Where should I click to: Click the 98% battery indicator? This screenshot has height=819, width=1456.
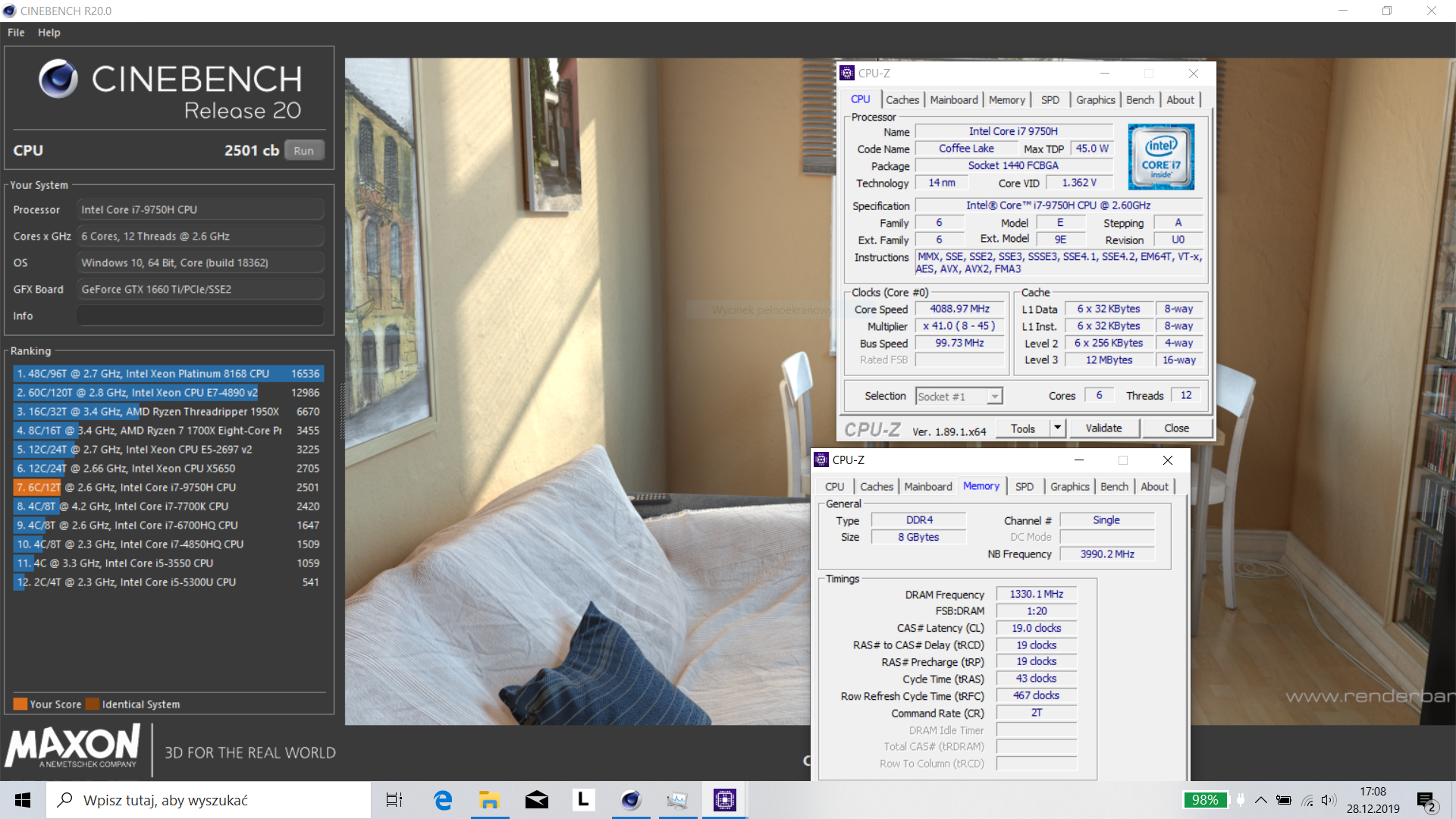coord(1205,800)
